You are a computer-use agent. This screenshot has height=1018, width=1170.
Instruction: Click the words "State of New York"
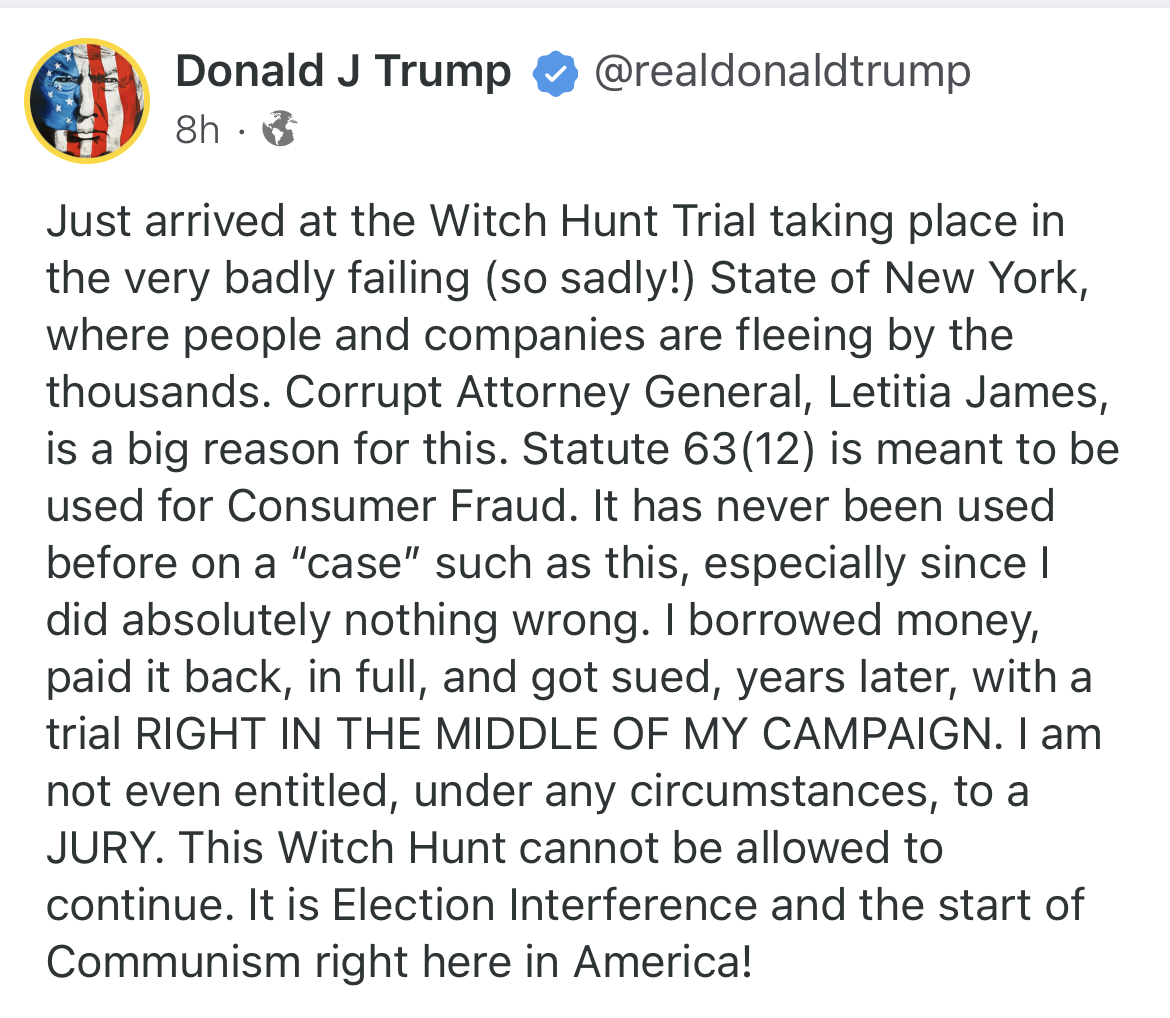pyautogui.click(x=897, y=279)
